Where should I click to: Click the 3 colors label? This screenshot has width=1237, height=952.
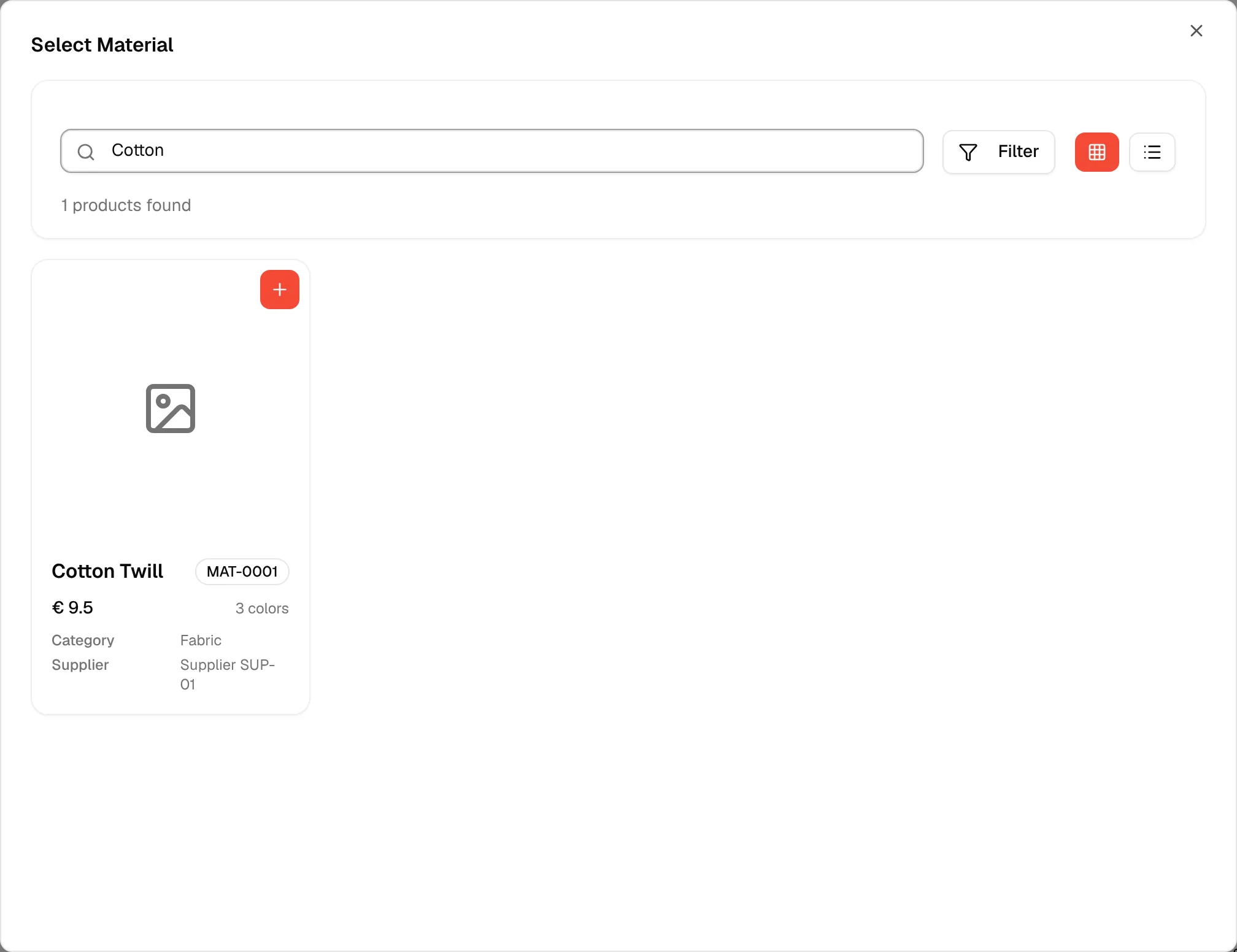tap(262, 608)
